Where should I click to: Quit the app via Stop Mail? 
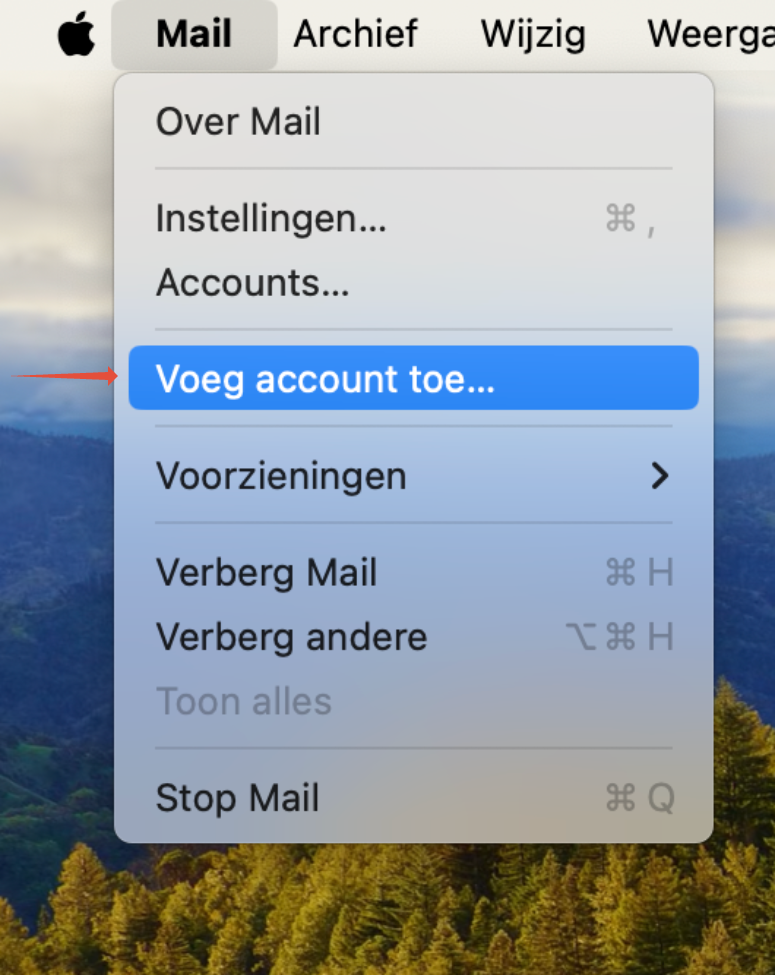(x=414, y=798)
